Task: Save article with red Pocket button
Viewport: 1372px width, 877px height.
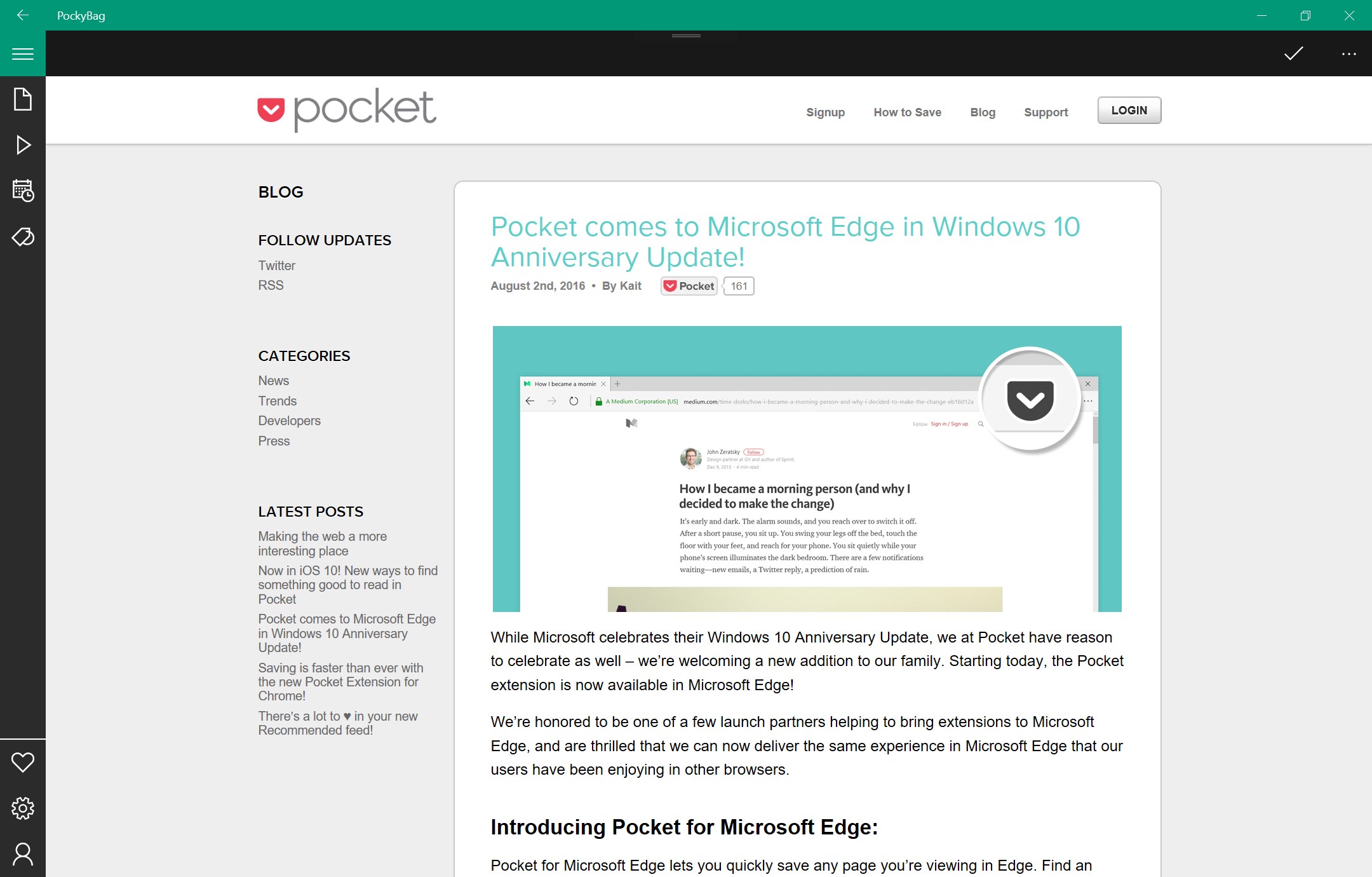Action: 689,286
